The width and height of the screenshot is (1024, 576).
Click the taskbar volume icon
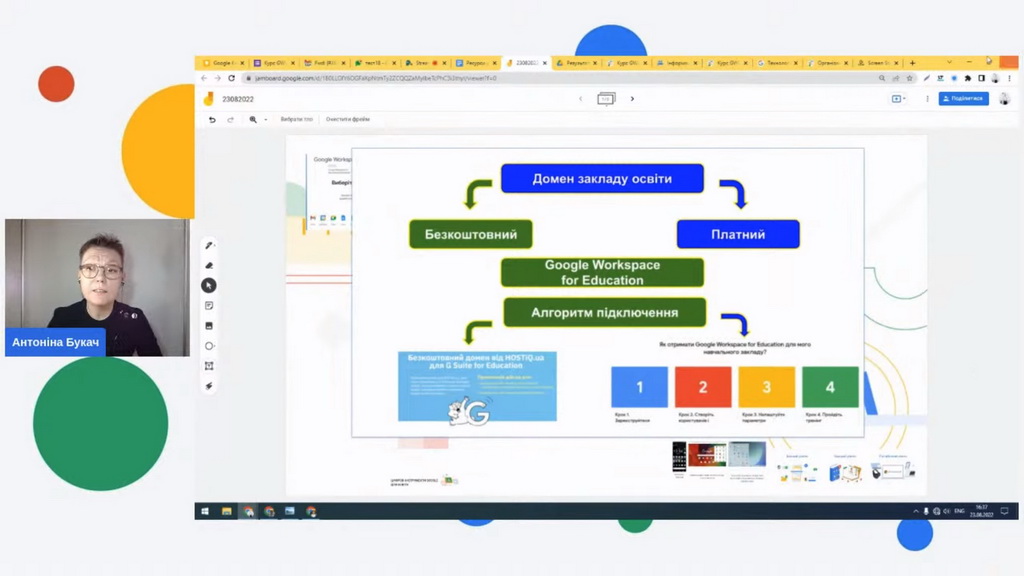946,511
